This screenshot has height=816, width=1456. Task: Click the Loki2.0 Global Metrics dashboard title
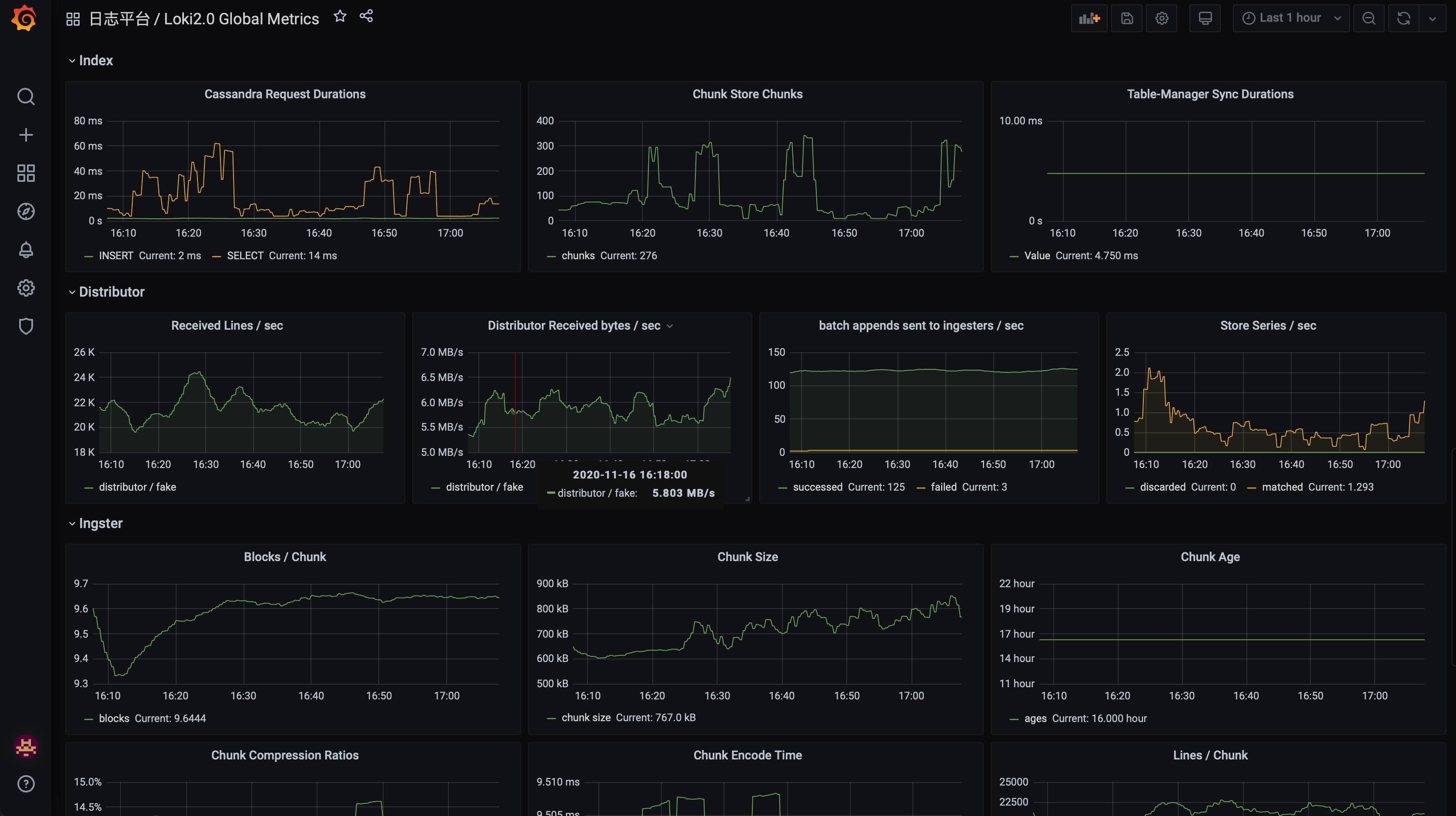pos(241,19)
